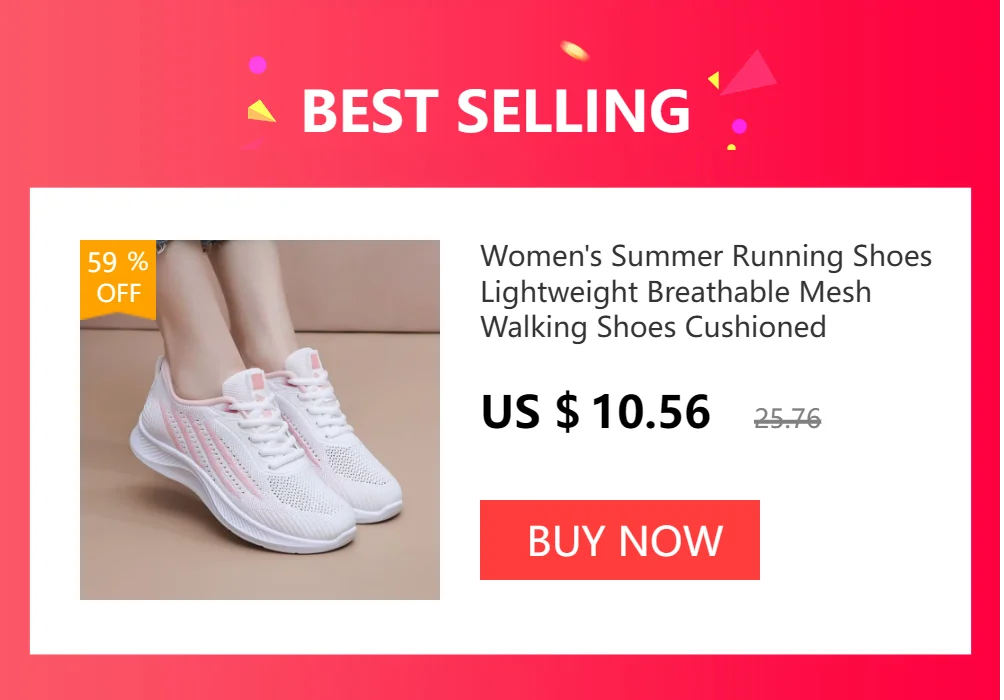
Task: Click the orange streak confetti at top
Action: click(x=574, y=50)
